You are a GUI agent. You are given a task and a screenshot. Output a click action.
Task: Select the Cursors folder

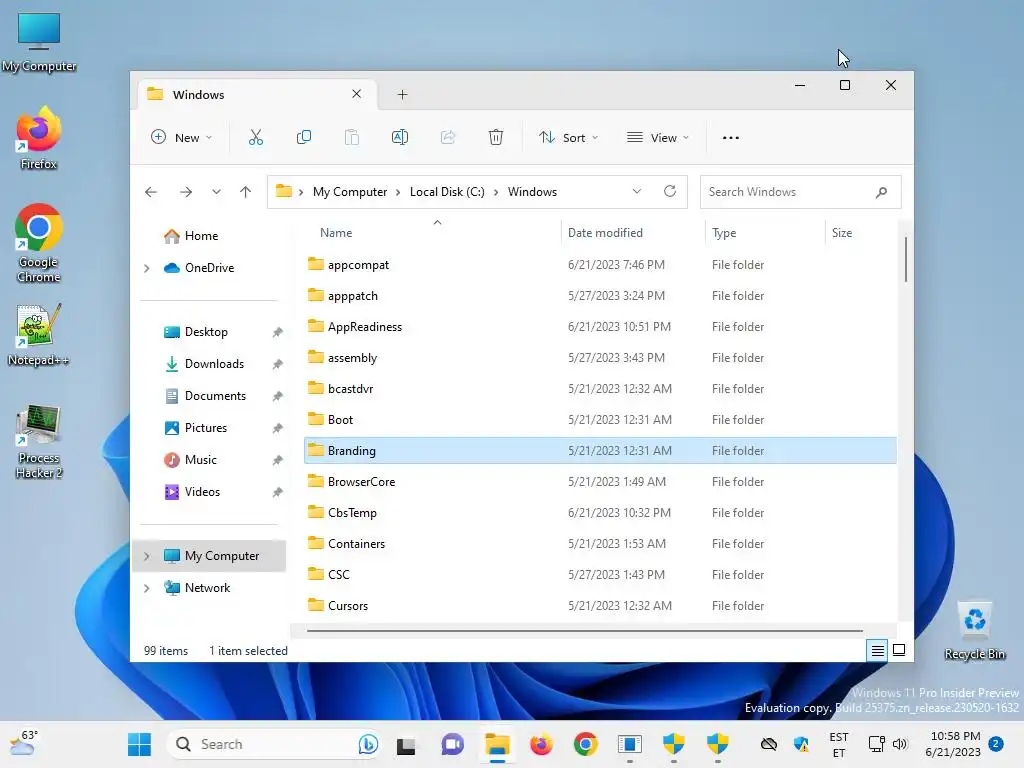[x=600, y=605]
